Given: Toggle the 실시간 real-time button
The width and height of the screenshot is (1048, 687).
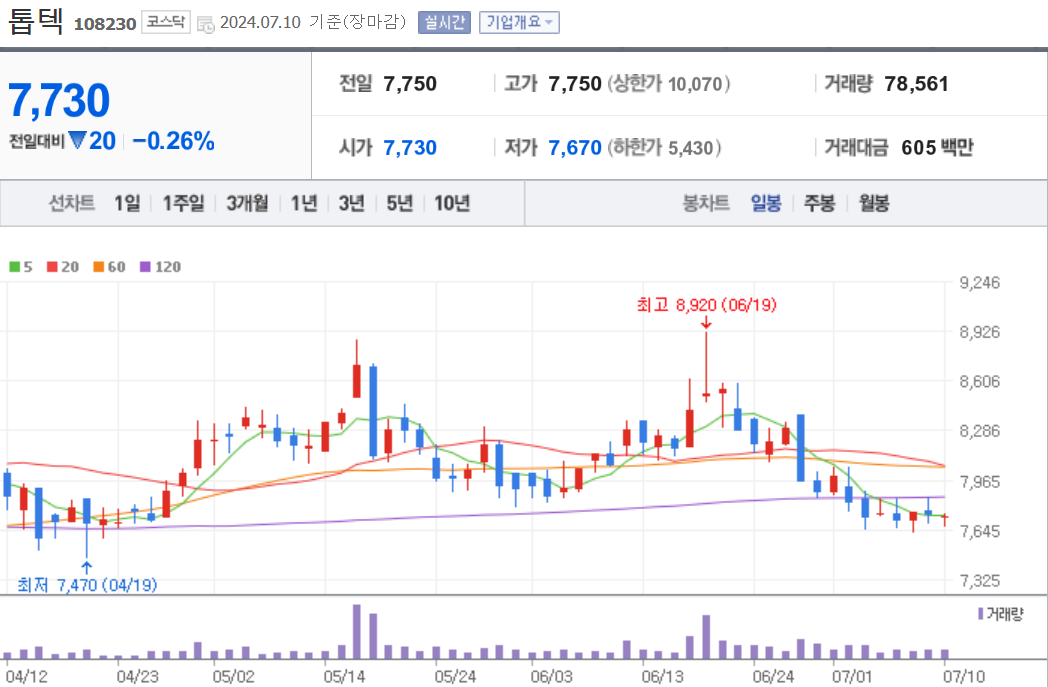Looking at the screenshot, I should point(444,22).
